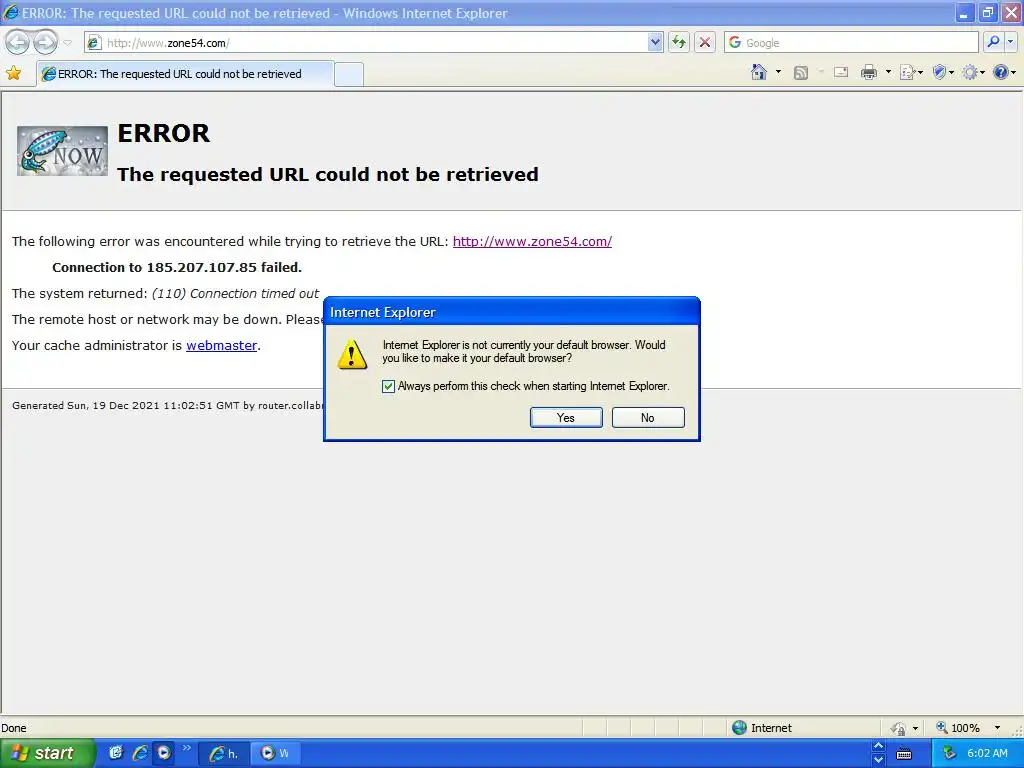Click the Print icon
This screenshot has width=1024, height=768.
[x=869, y=72]
